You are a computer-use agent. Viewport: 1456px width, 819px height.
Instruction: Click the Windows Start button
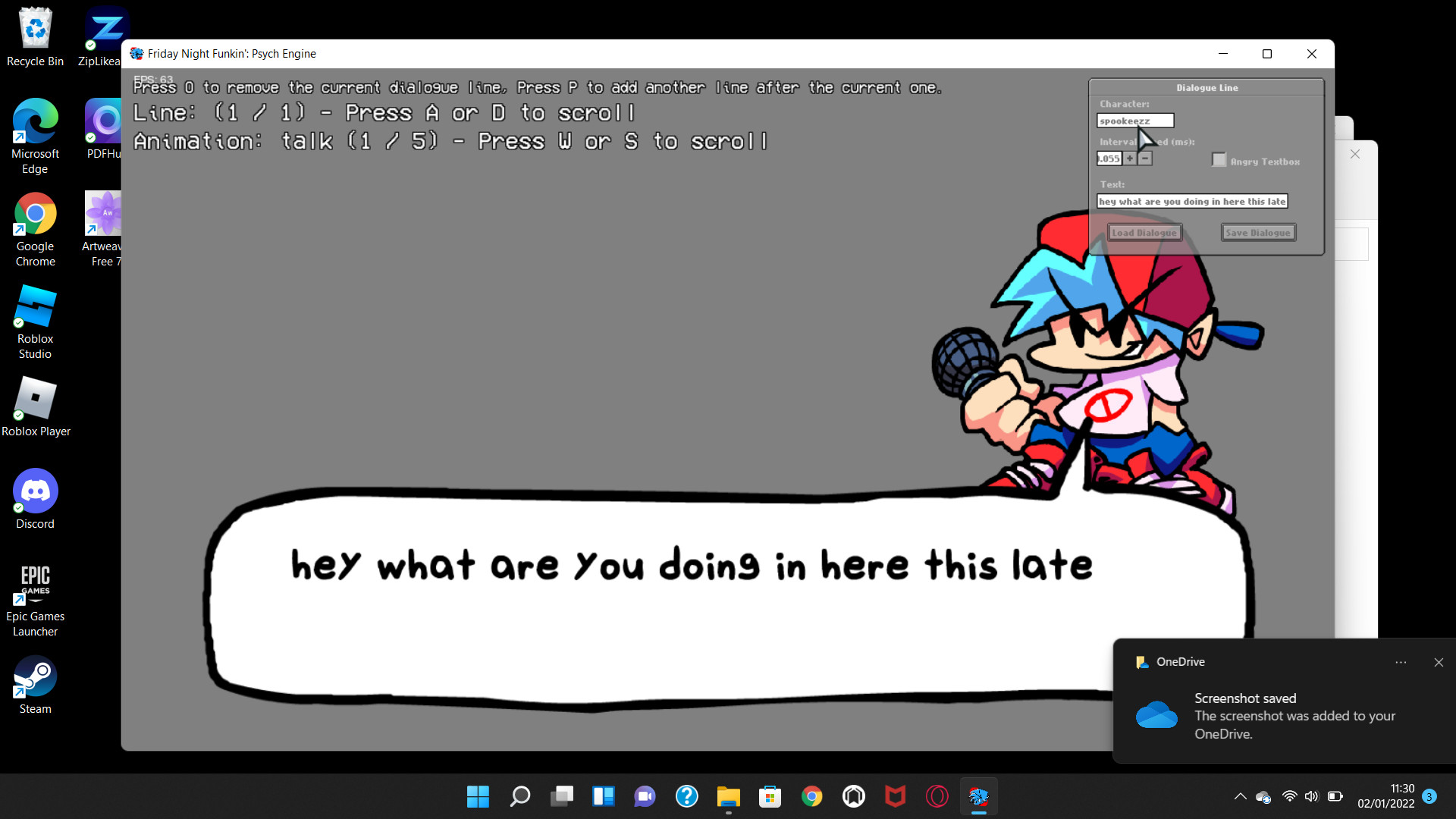point(478,796)
